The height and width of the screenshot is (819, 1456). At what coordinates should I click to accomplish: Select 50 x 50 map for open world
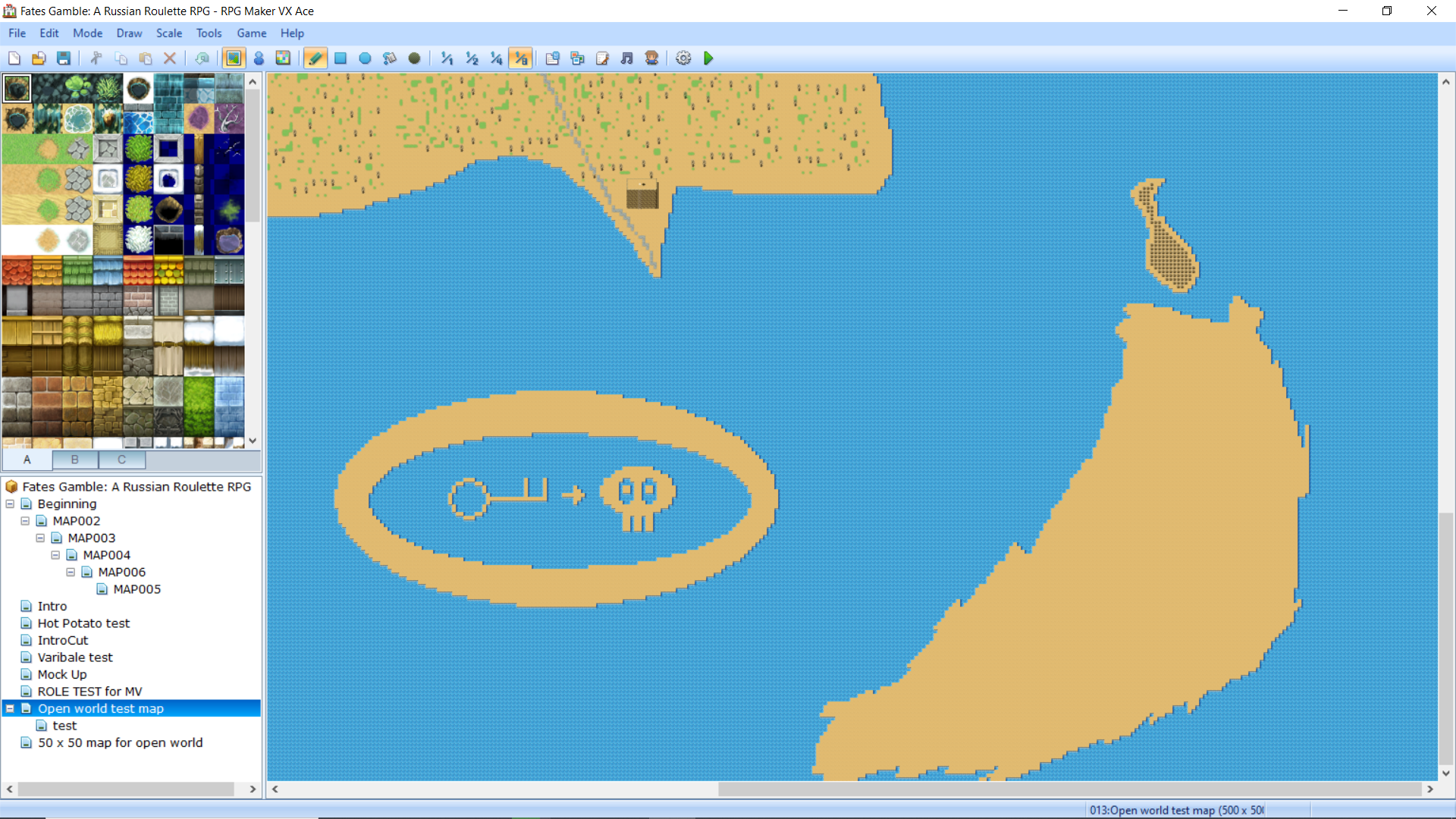point(120,743)
